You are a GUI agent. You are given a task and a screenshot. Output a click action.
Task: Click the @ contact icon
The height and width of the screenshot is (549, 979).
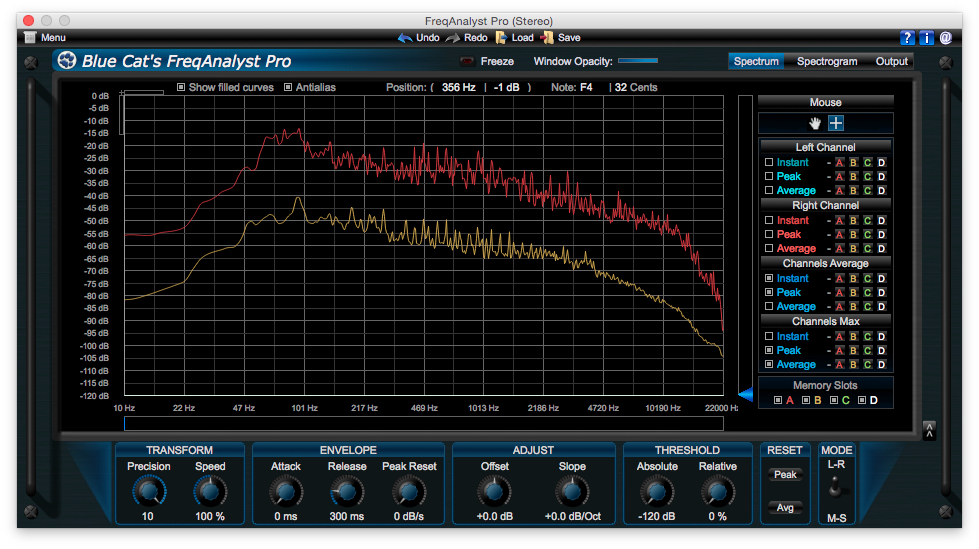[x=946, y=37]
